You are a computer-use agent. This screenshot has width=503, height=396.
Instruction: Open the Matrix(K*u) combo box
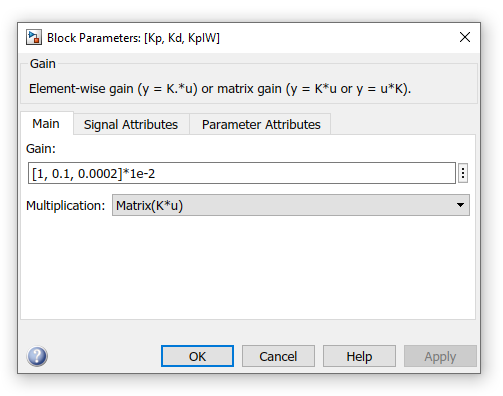tap(291, 205)
